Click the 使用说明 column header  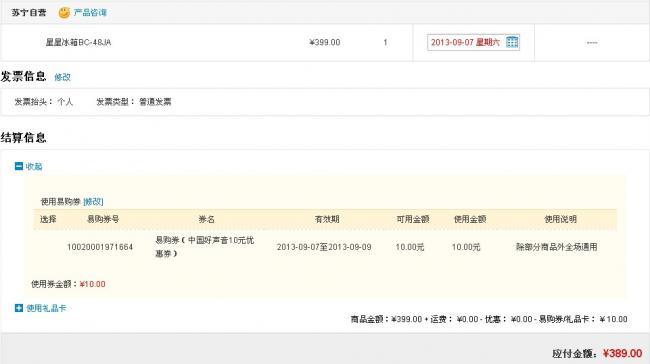(x=560, y=219)
